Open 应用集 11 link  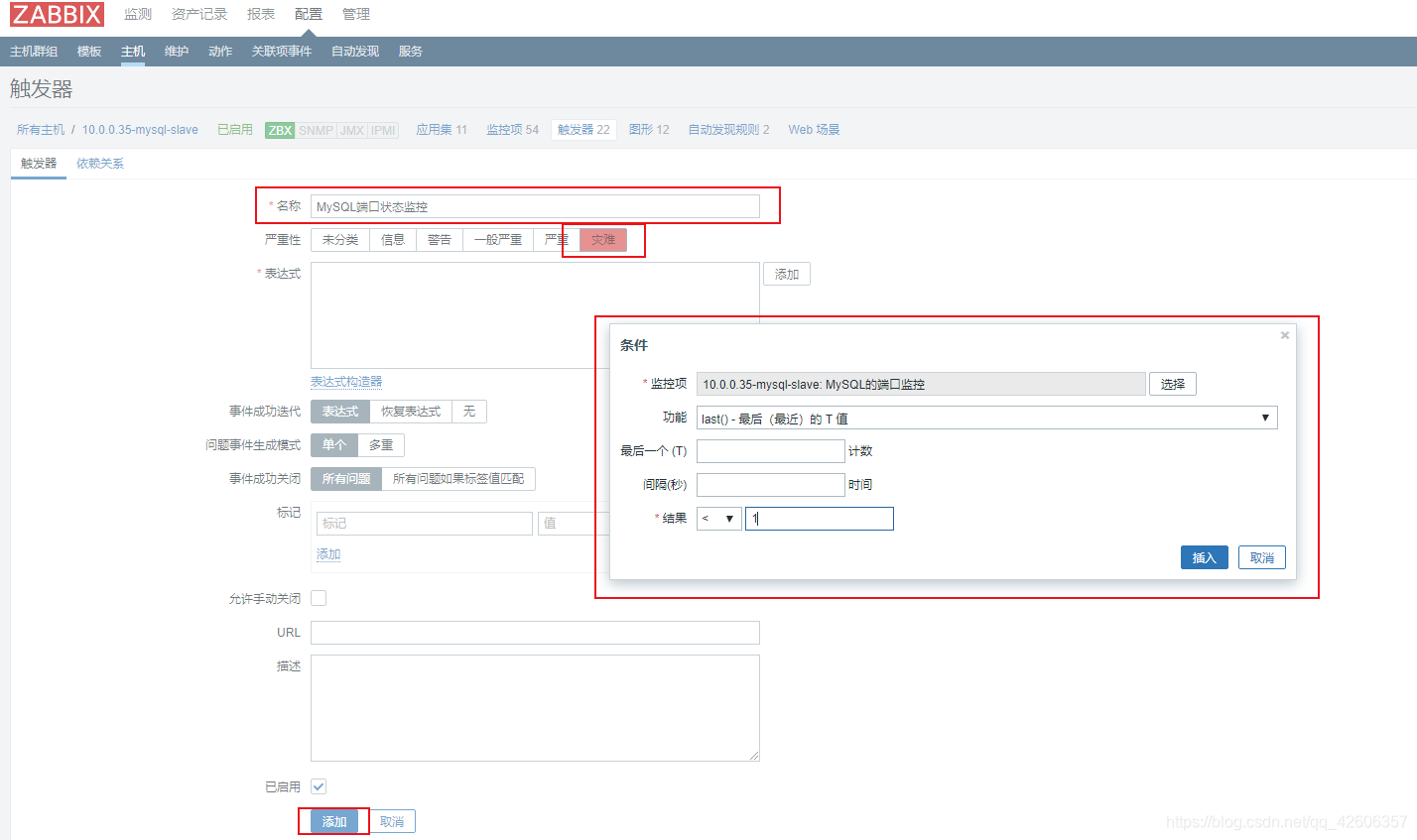click(x=442, y=130)
